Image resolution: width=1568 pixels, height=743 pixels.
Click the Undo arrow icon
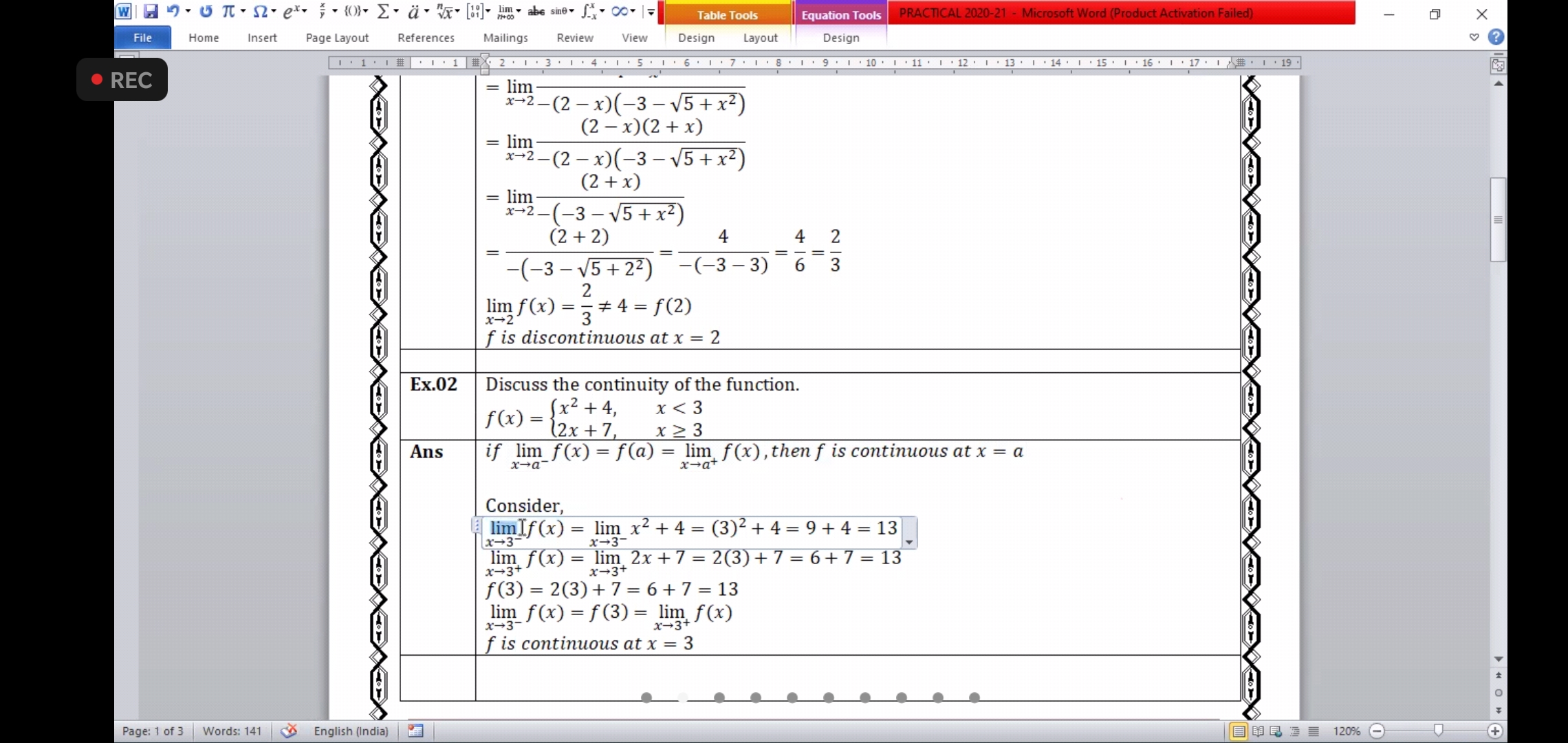click(173, 12)
